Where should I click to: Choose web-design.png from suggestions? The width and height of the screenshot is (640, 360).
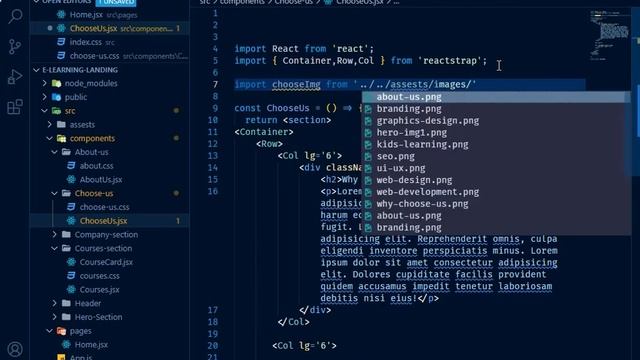click(x=496, y=180)
